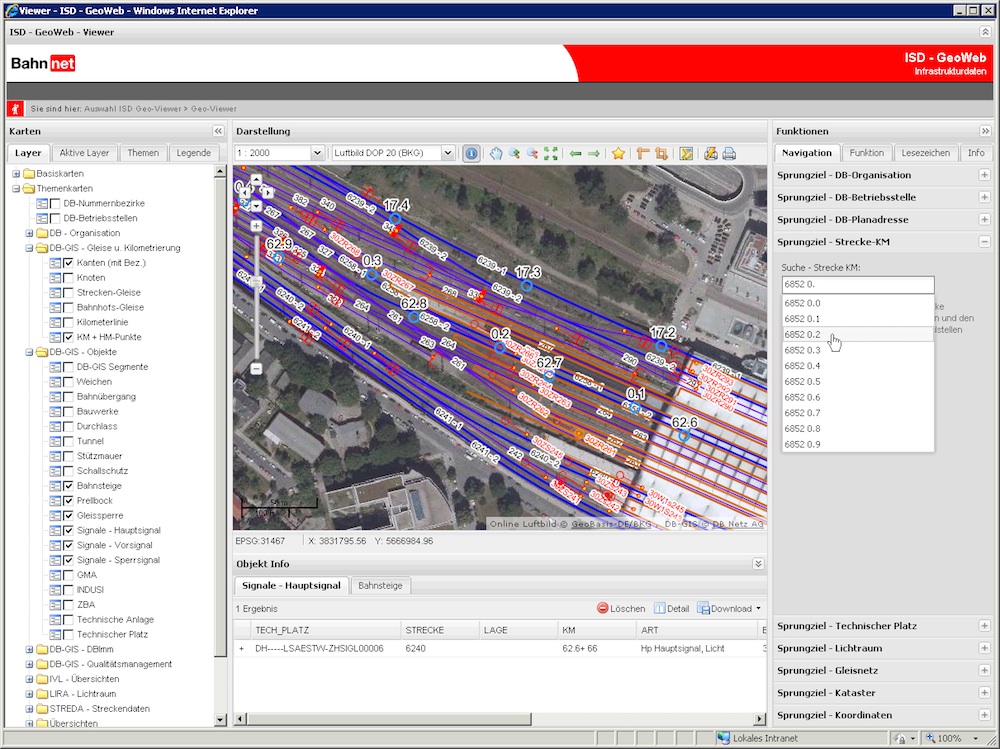Switch to the Themen tab
The image size is (1000, 749).
143,153
